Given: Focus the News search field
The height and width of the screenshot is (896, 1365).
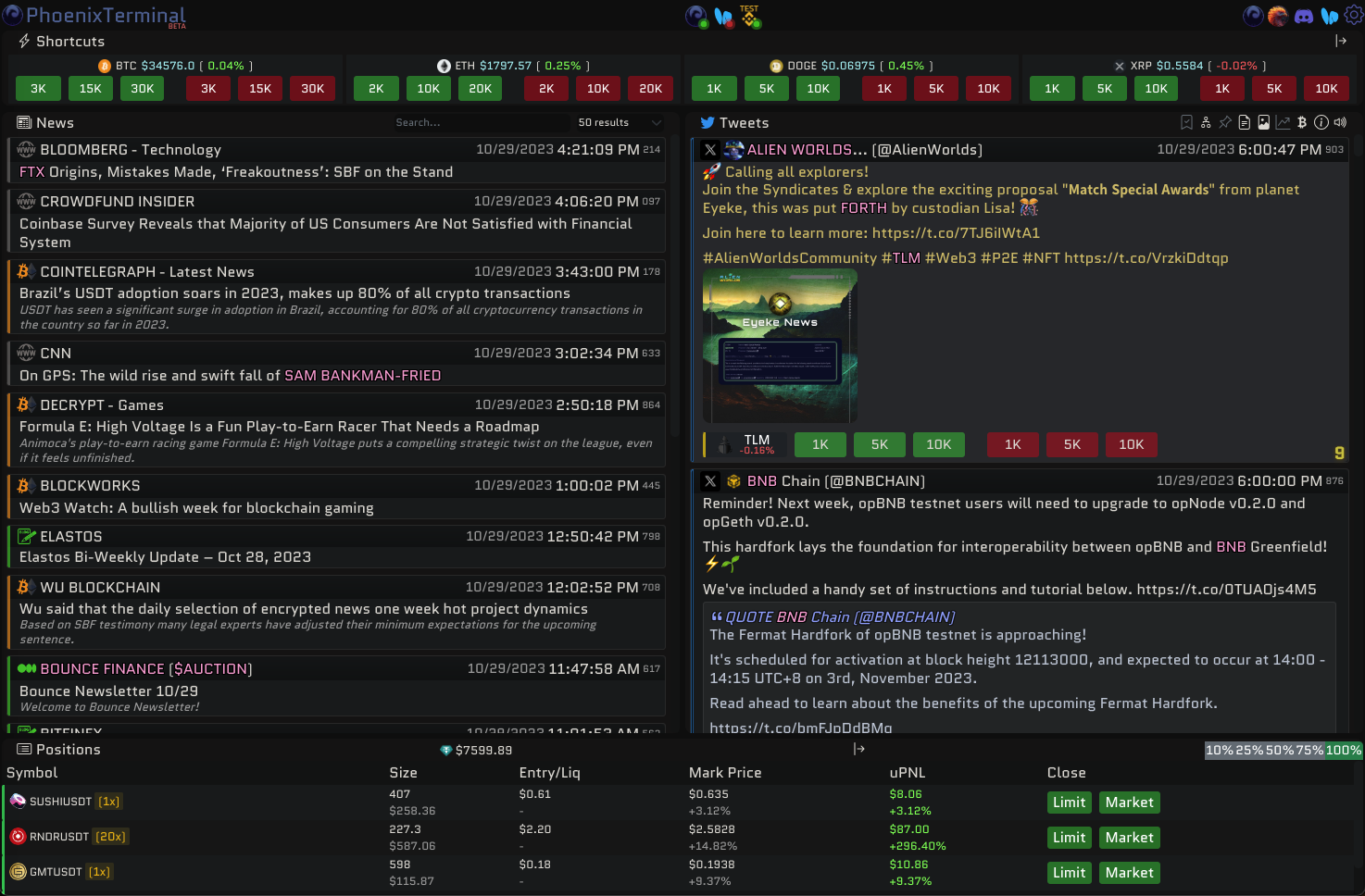Looking at the screenshot, I should pos(482,122).
